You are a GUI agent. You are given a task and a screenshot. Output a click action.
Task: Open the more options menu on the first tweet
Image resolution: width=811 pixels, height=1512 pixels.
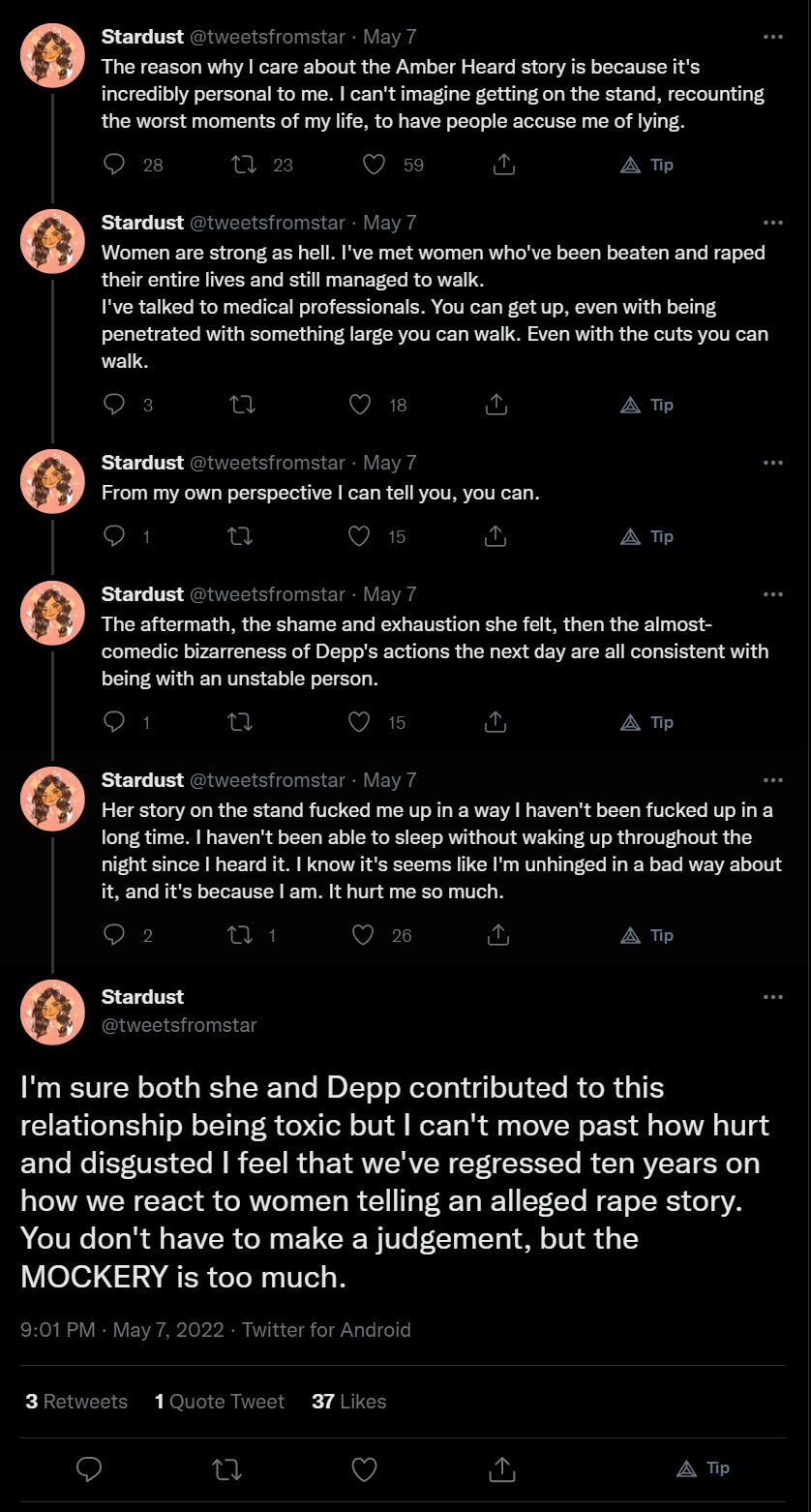[773, 37]
